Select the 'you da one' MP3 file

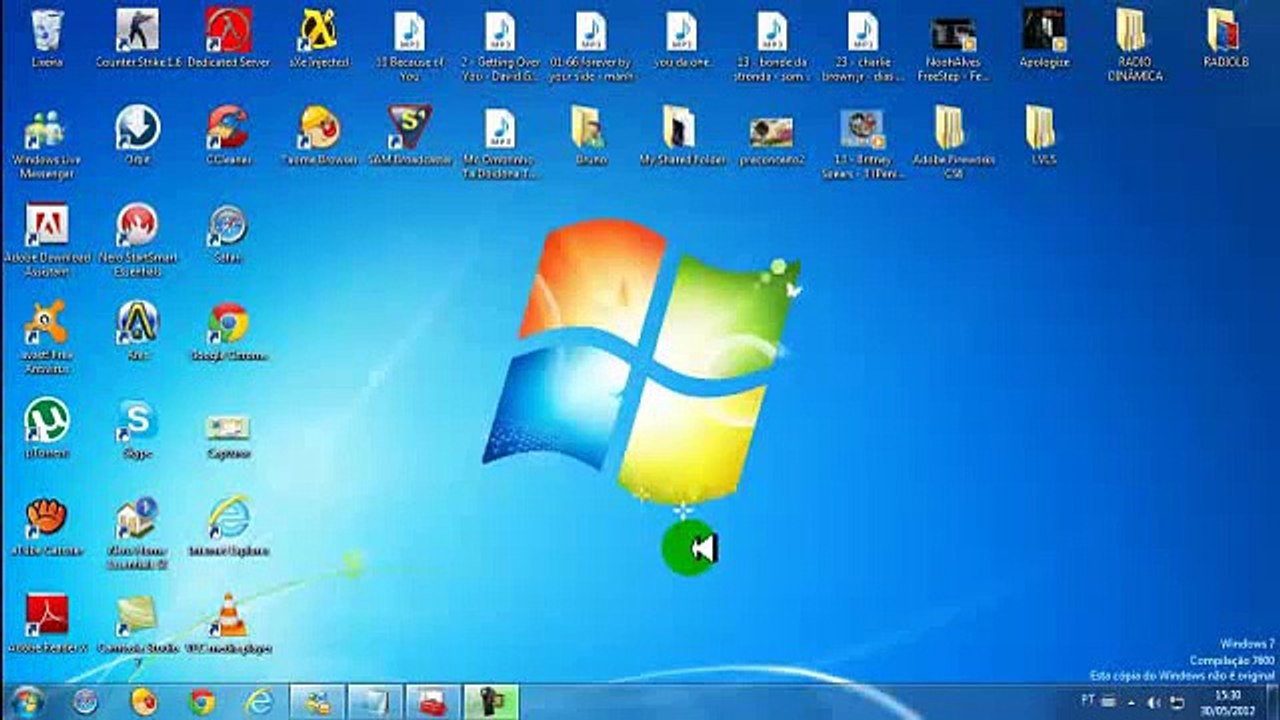pyautogui.click(x=682, y=39)
